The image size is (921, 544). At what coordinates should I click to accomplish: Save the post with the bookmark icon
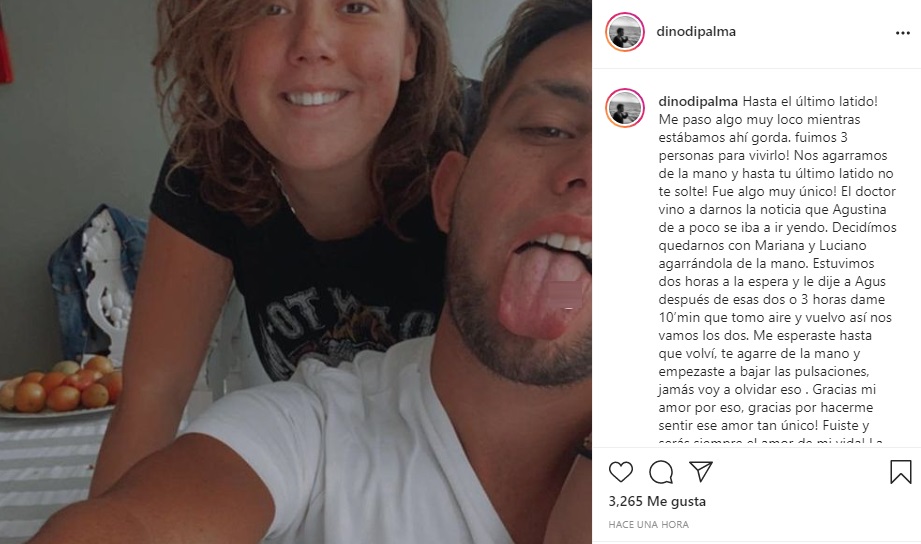[900, 472]
